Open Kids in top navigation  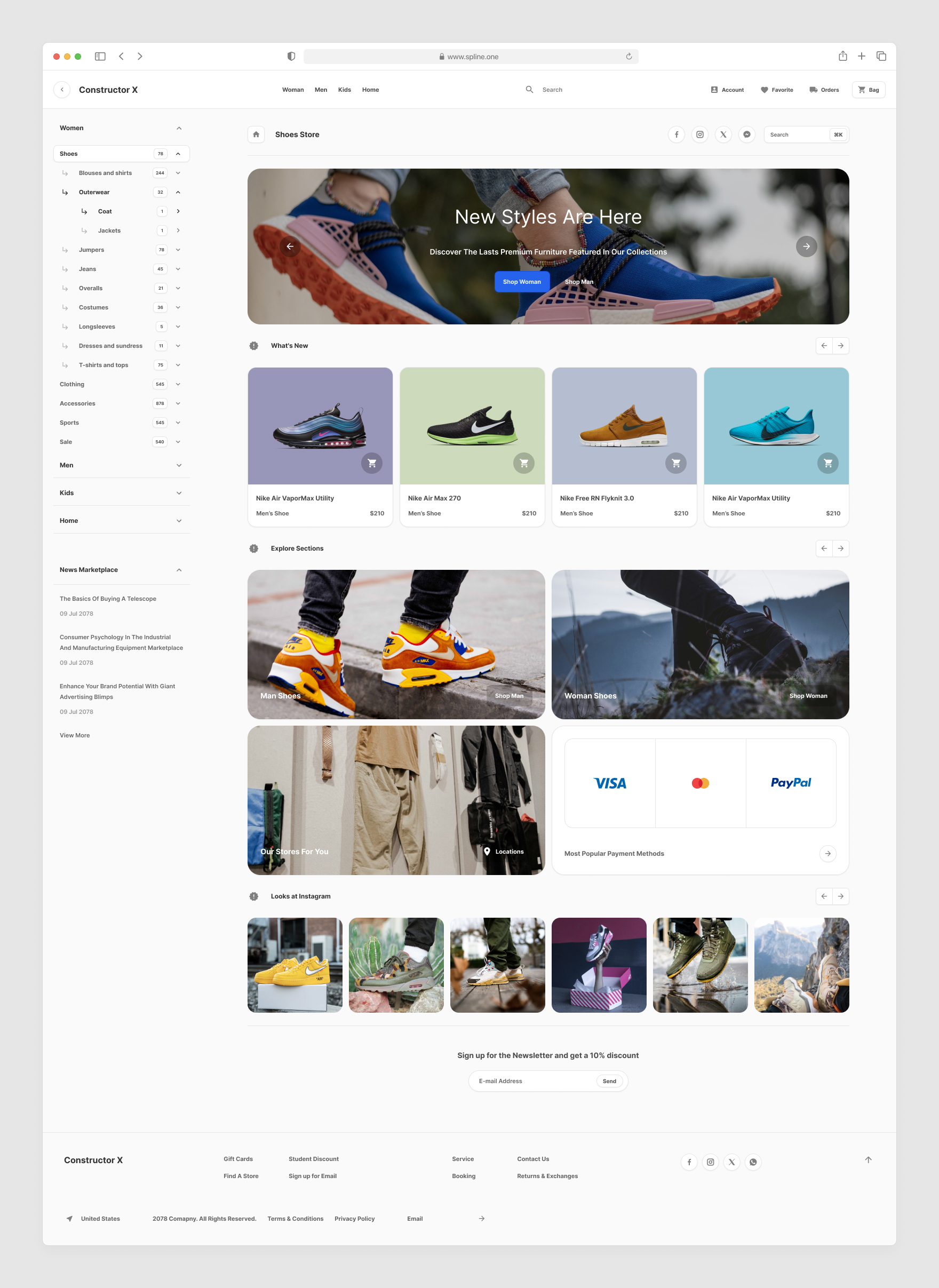pos(345,90)
